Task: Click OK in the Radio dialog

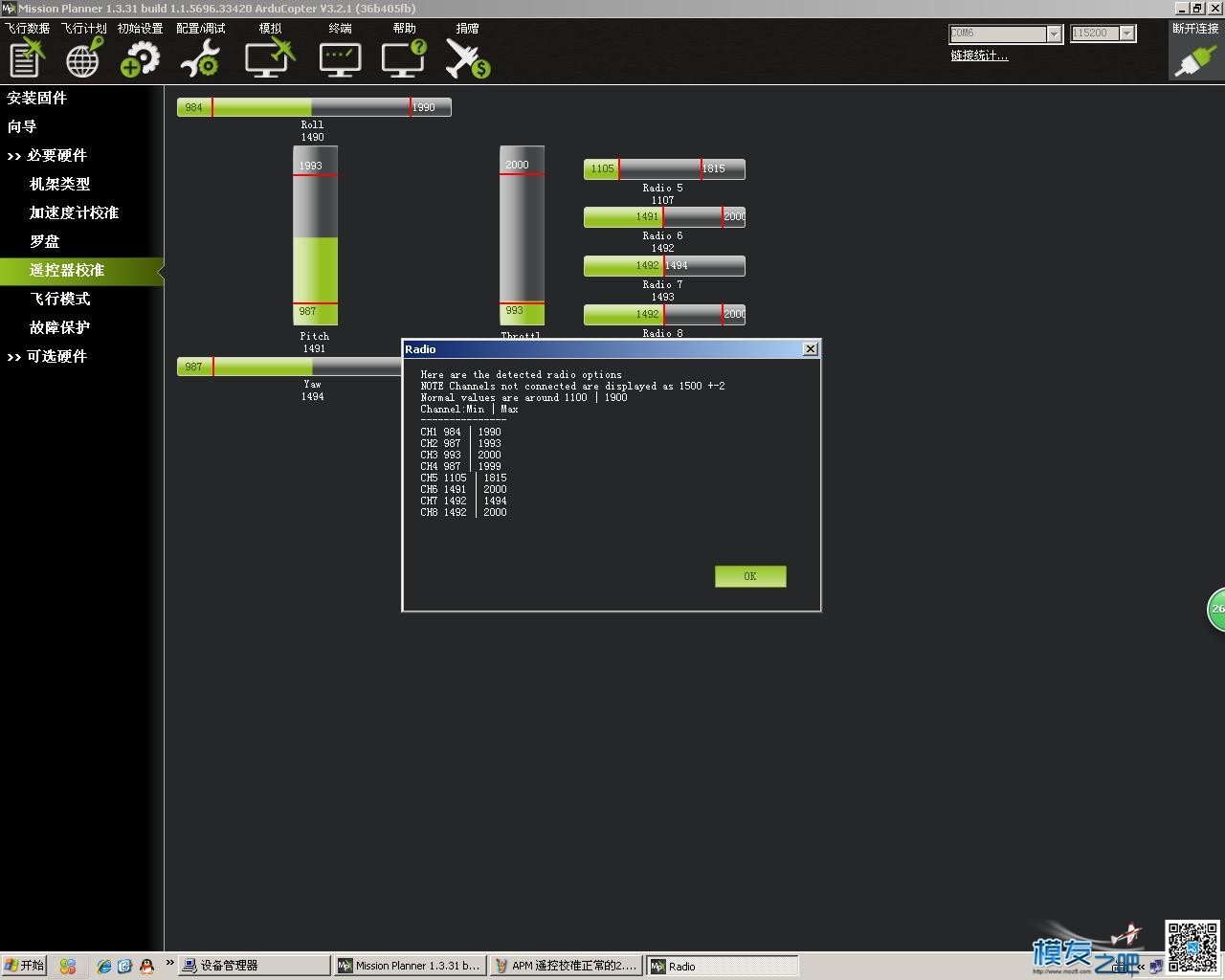Action: point(750,576)
